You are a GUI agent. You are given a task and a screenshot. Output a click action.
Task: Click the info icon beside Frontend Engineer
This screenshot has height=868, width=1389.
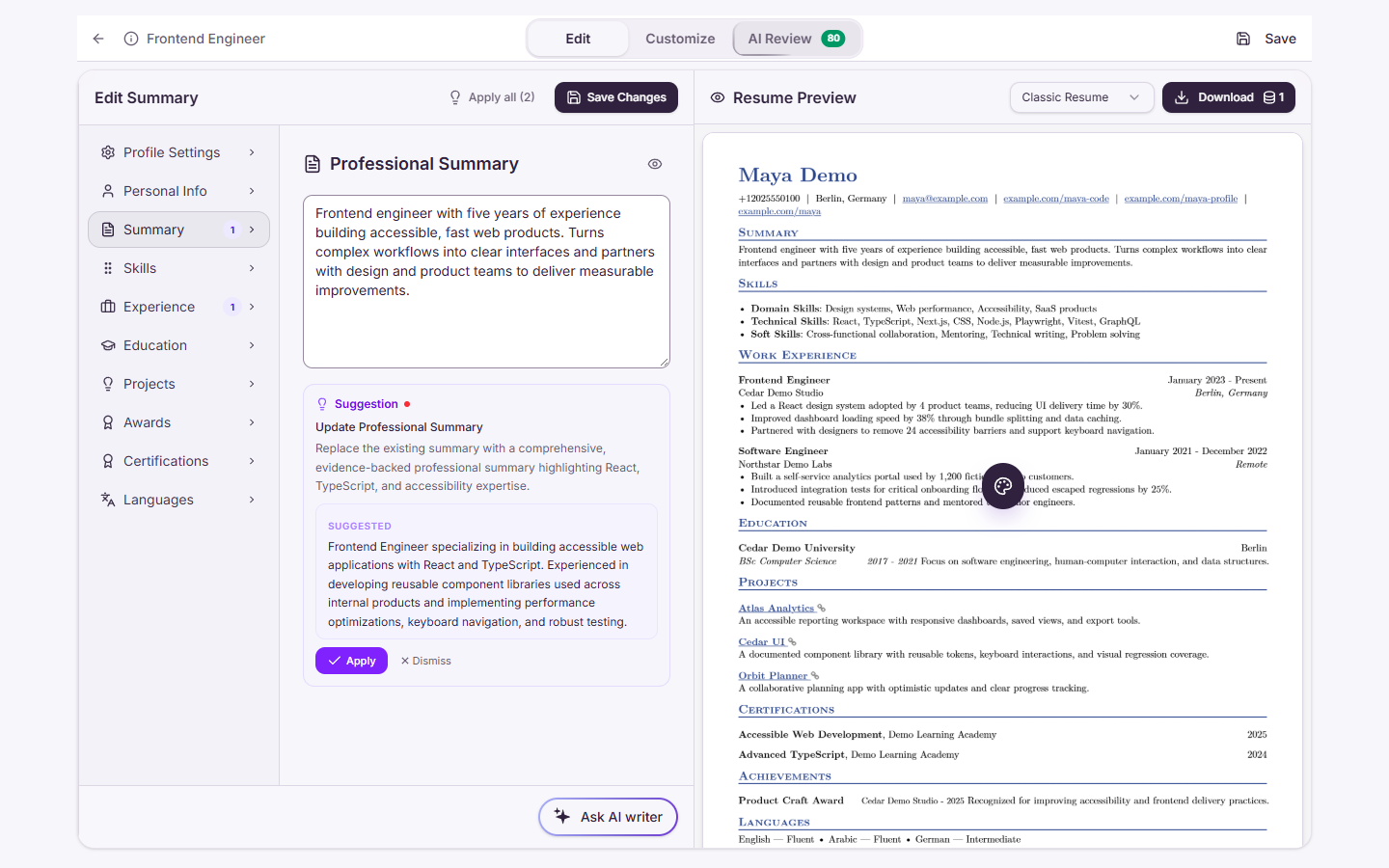click(131, 39)
